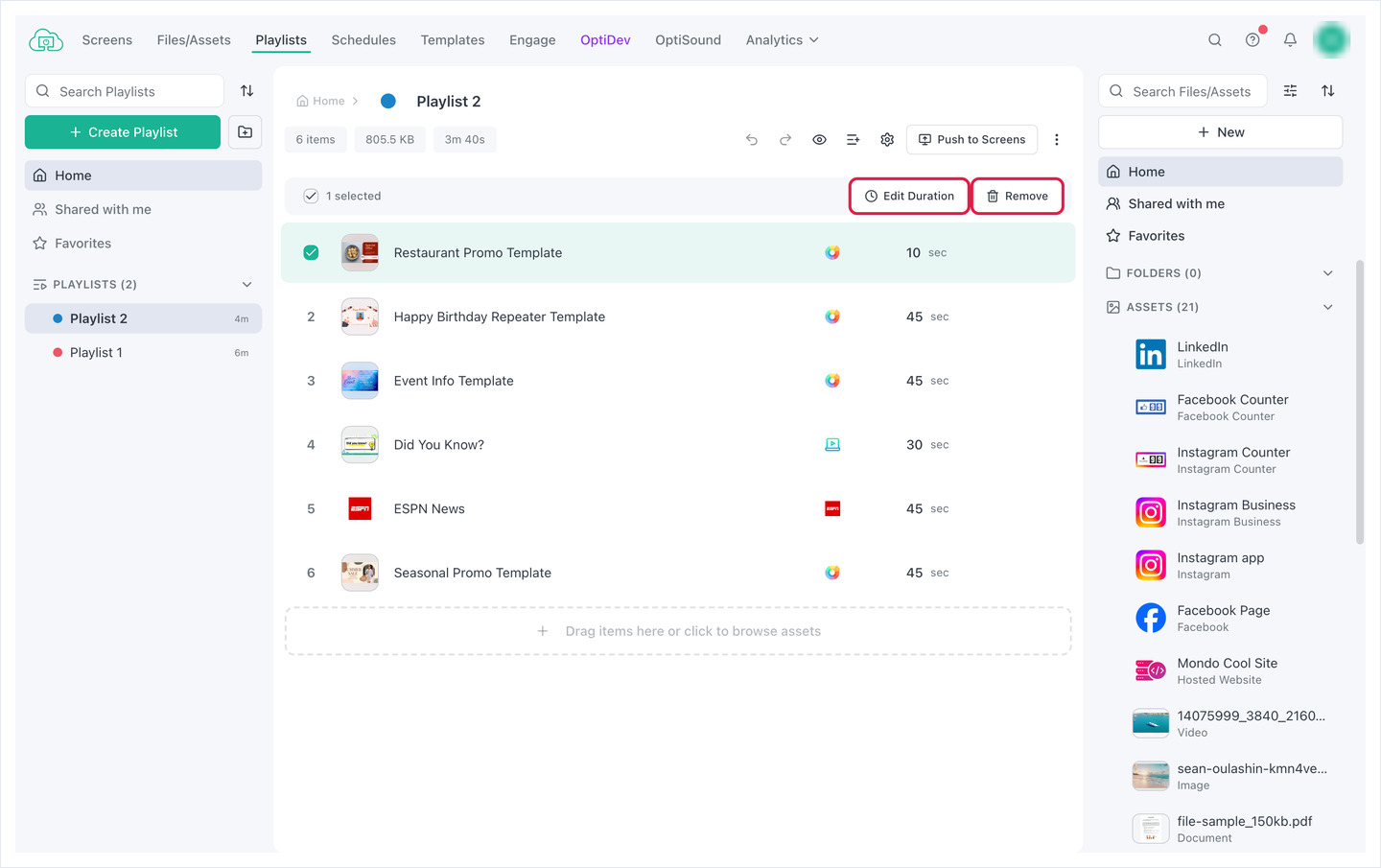Screen dimensions: 1381x868
Task: Click the Edit Duration button
Action: 909,196
